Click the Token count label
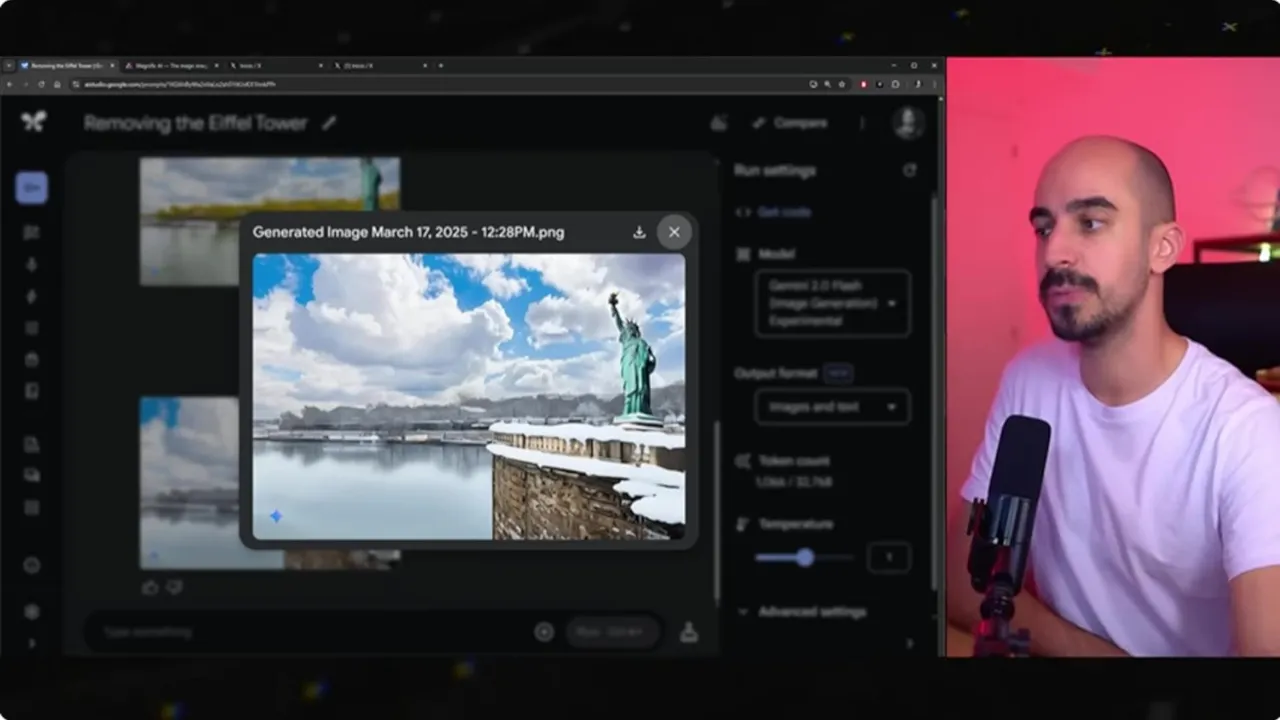 [x=793, y=461]
